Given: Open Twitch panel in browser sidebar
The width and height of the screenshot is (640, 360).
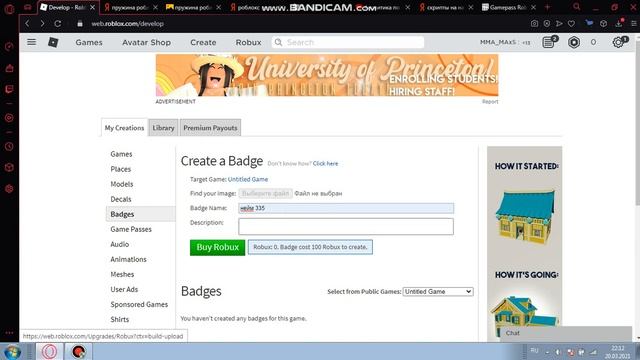Looking at the screenshot, I should click(x=9, y=89).
